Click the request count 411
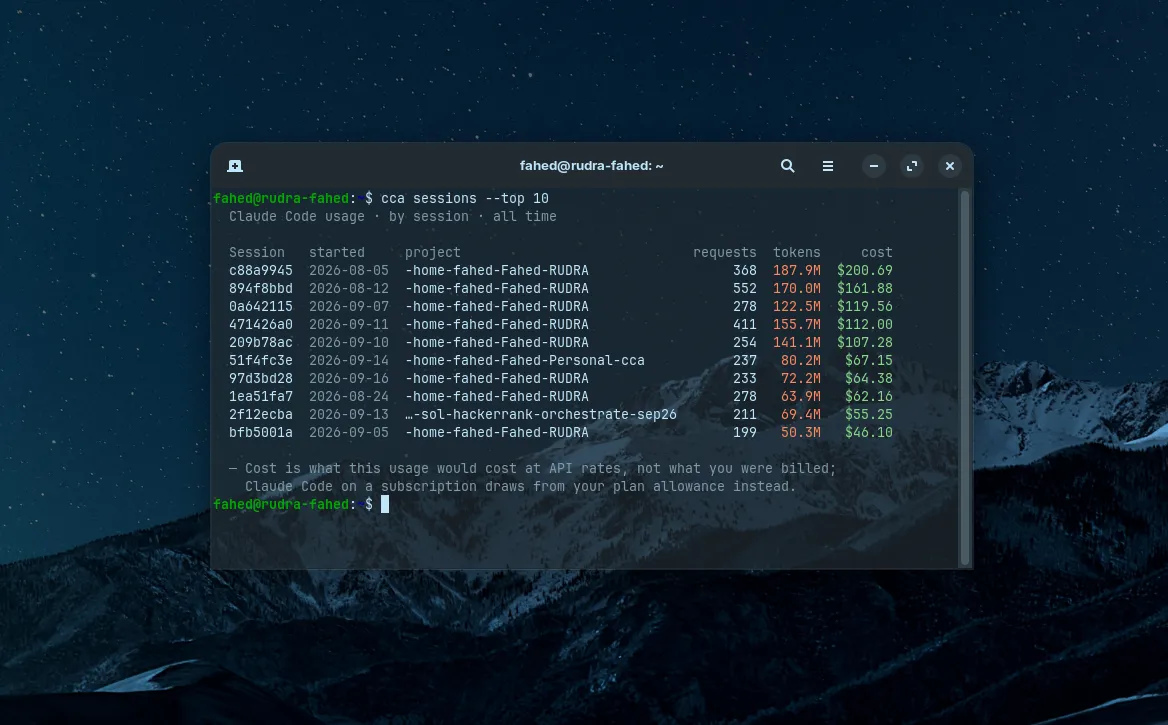Image resolution: width=1168 pixels, height=725 pixels. pos(744,324)
